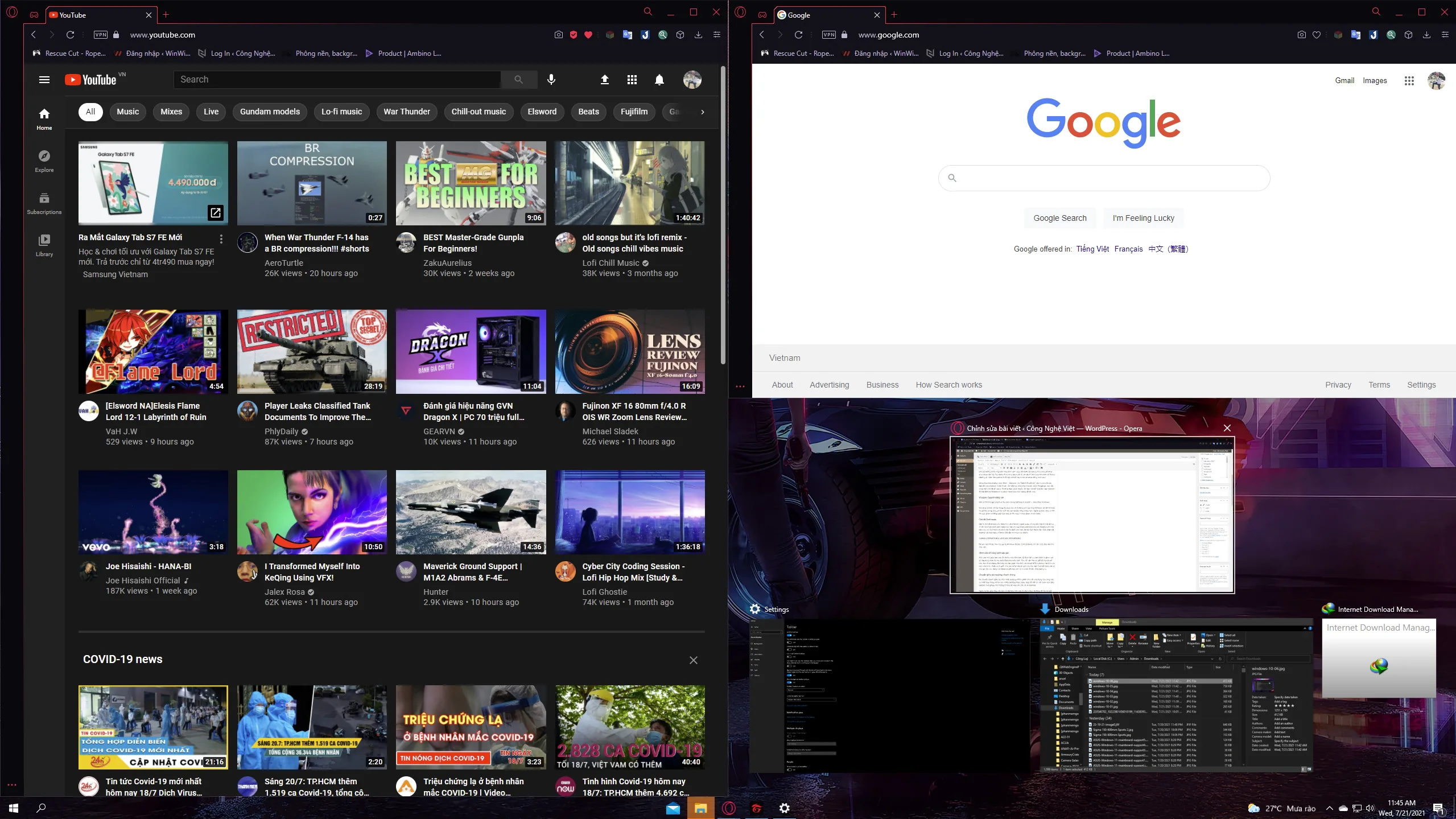The height and width of the screenshot is (819, 1456).
Task: Select the Lo-fi music chip
Action: [x=341, y=112]
